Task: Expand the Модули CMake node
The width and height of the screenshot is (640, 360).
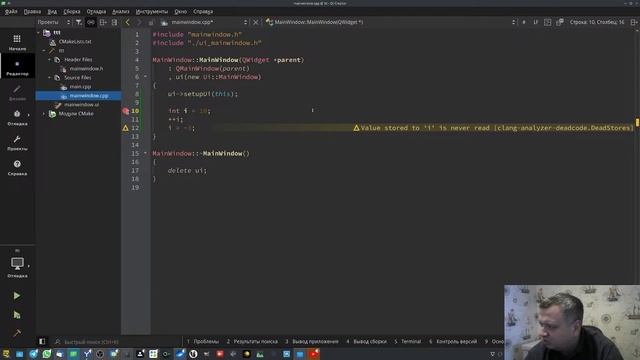Action: pos(44,113)
